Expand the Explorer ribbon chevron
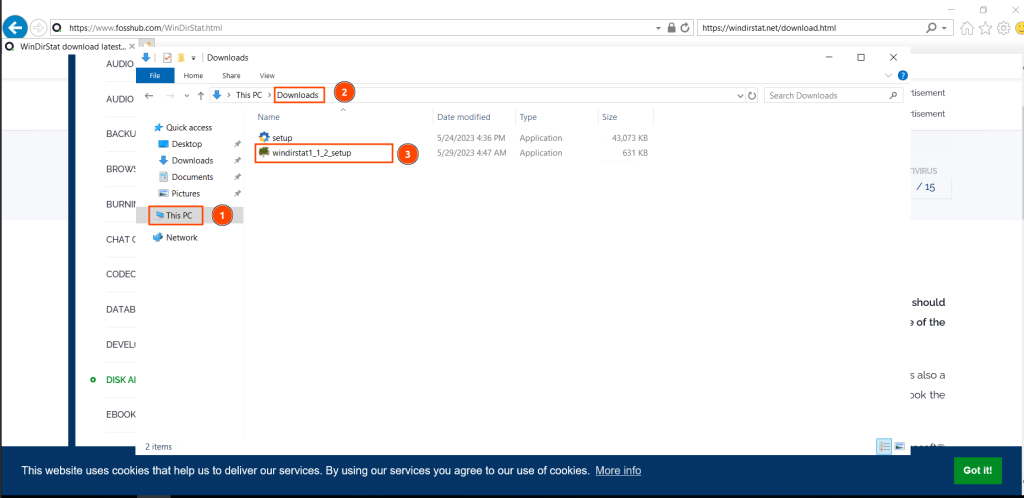This screenshot has height=498, width=1024. click(x=888, y=76)
